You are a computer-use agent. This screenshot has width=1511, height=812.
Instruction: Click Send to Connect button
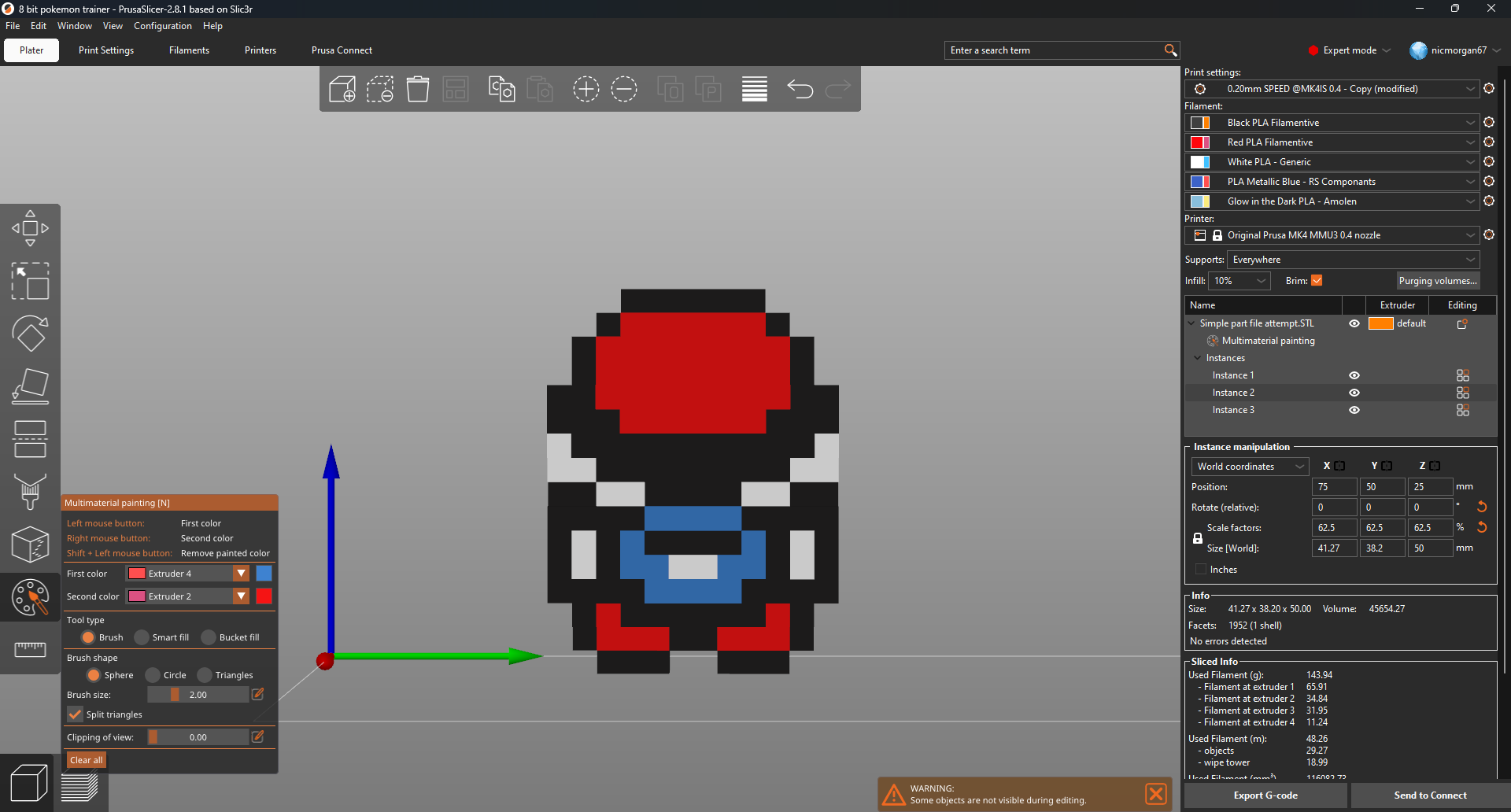[1430, 795]
